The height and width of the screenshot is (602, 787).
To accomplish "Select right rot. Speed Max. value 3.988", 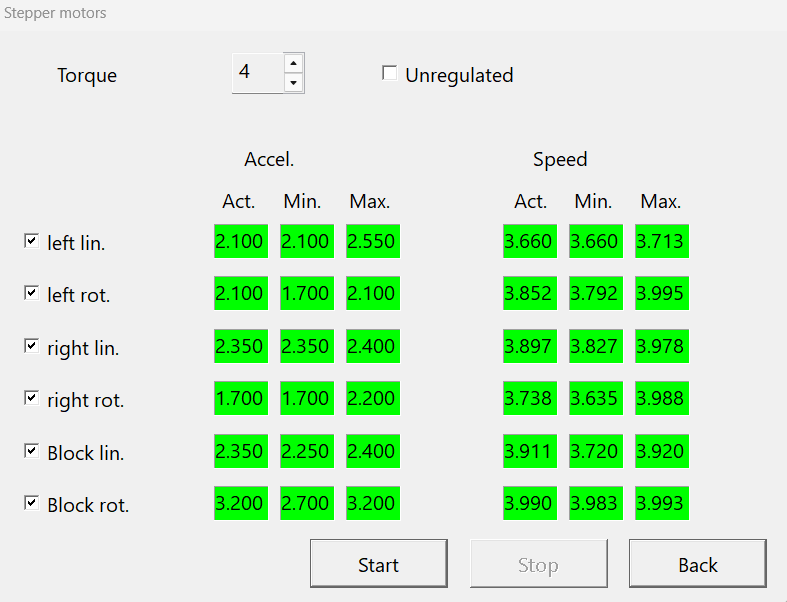I will click(x=662, y=398).
